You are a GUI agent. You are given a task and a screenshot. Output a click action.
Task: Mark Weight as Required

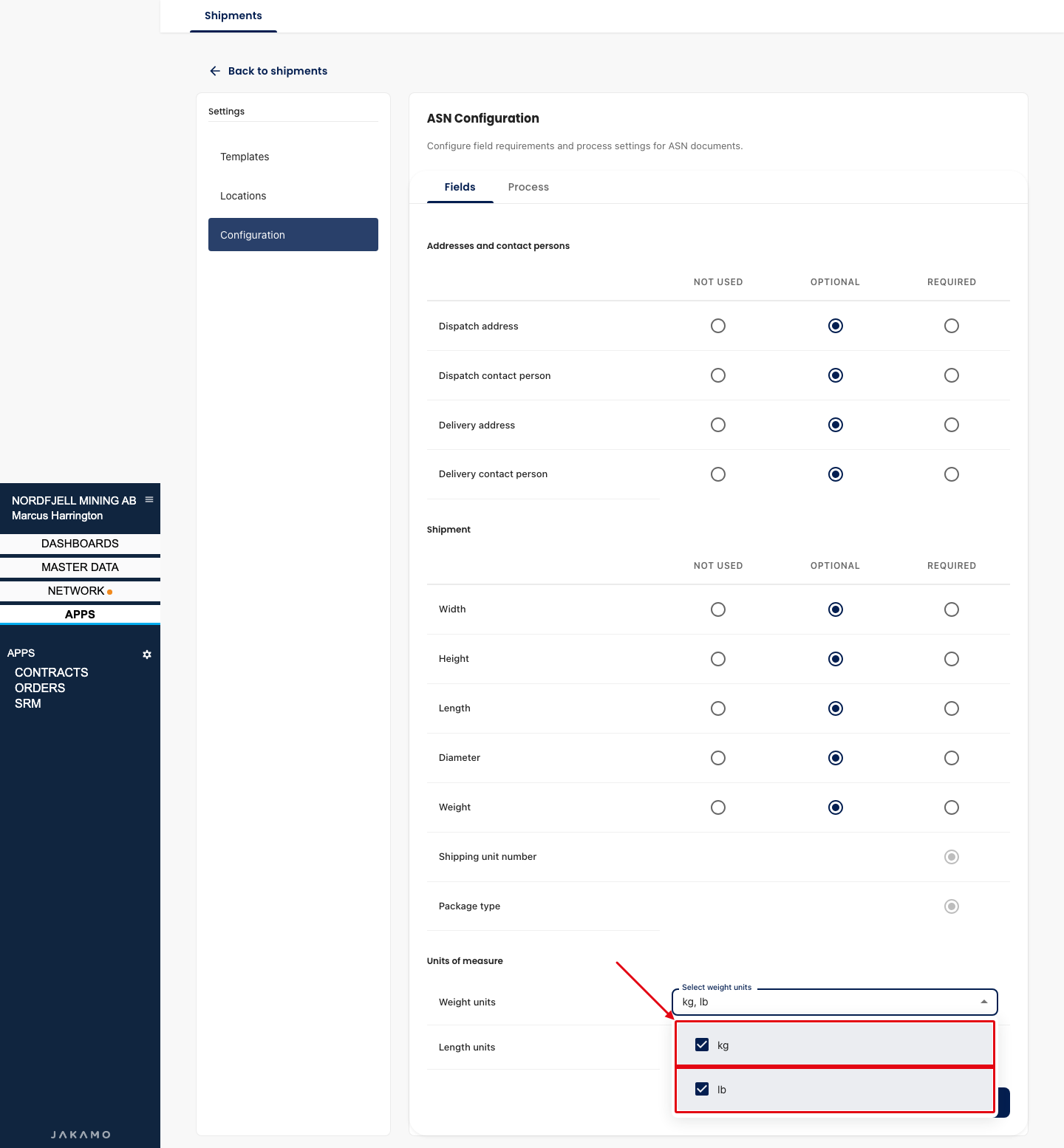point(952,807)
